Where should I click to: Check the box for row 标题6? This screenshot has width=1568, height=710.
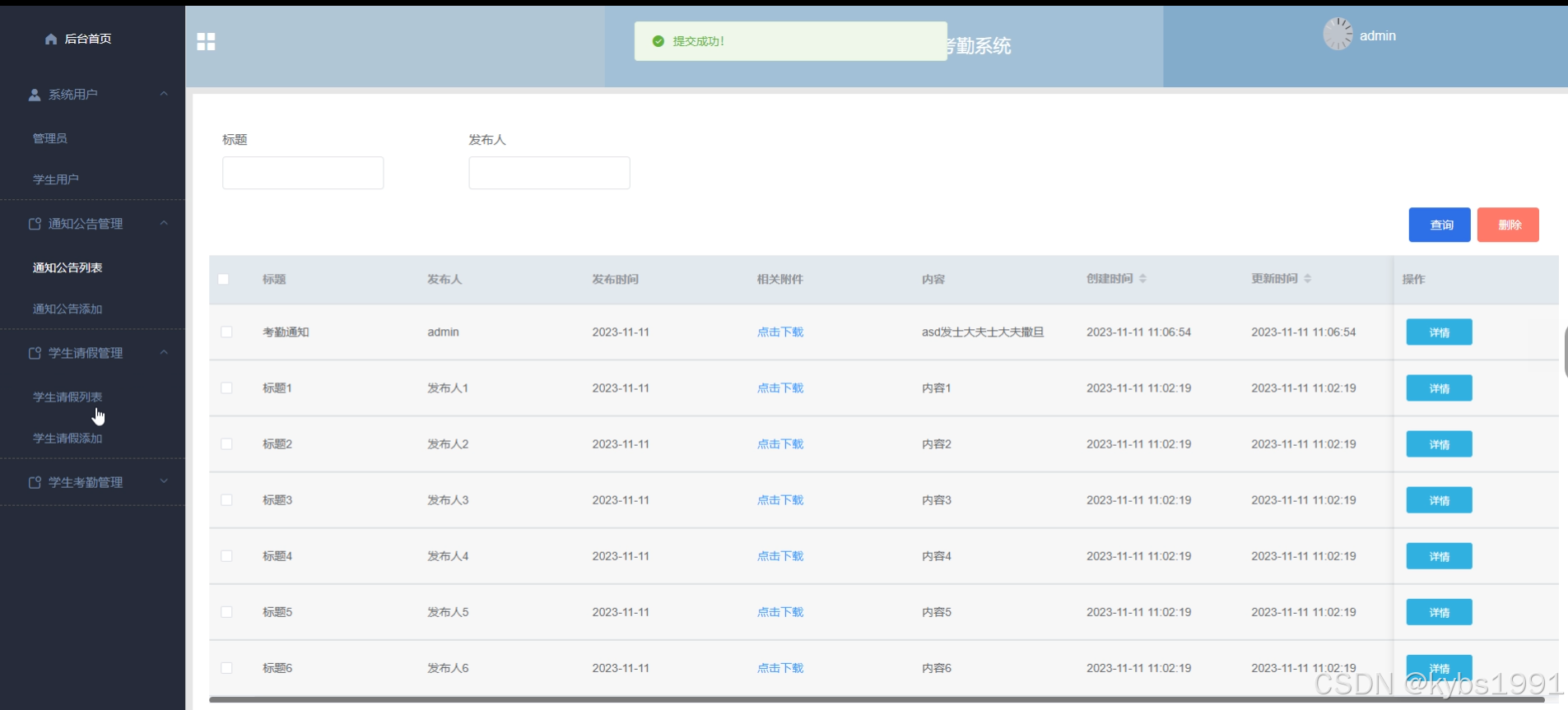226,668
